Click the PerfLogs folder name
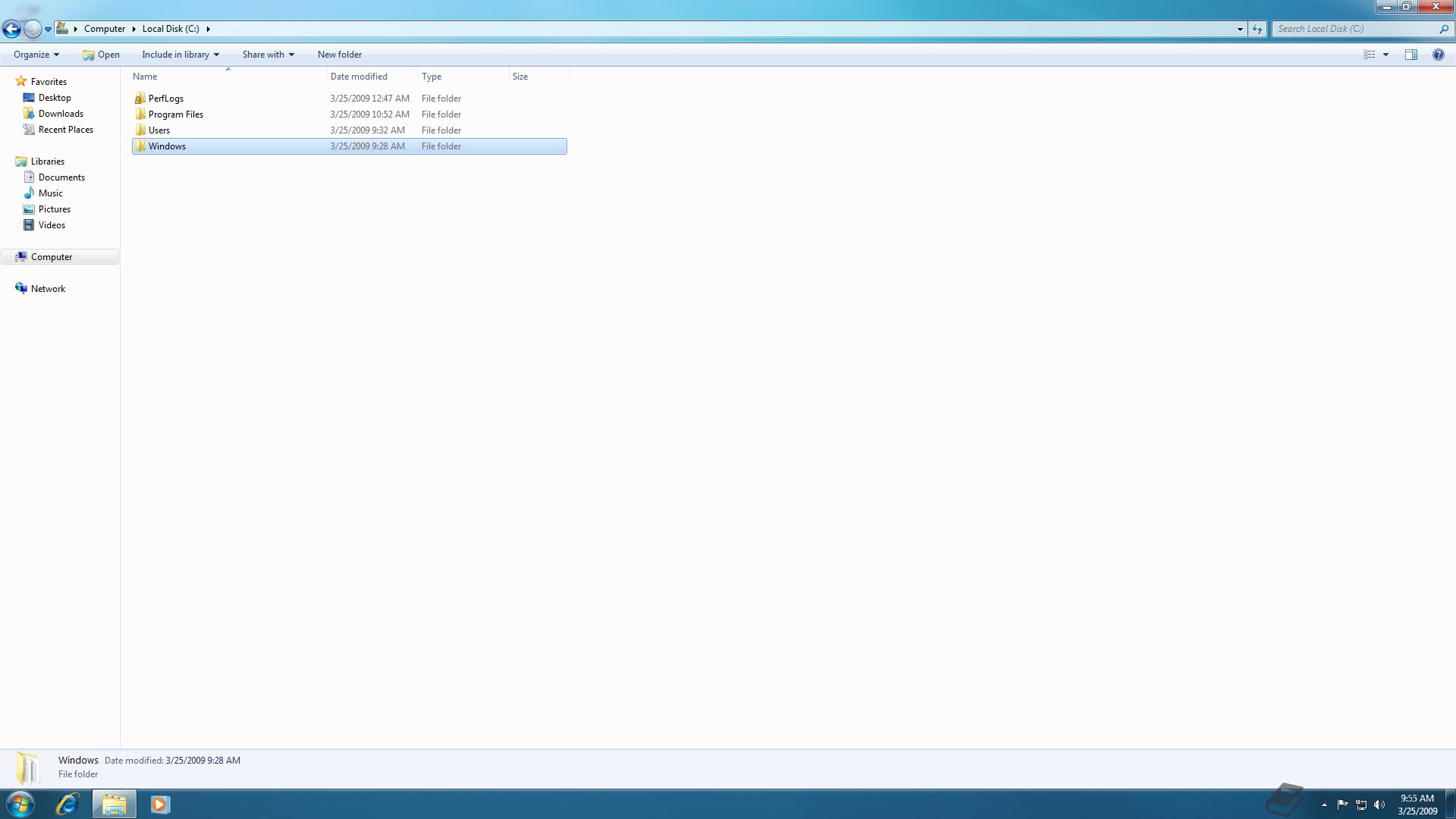 click(166, 99)
